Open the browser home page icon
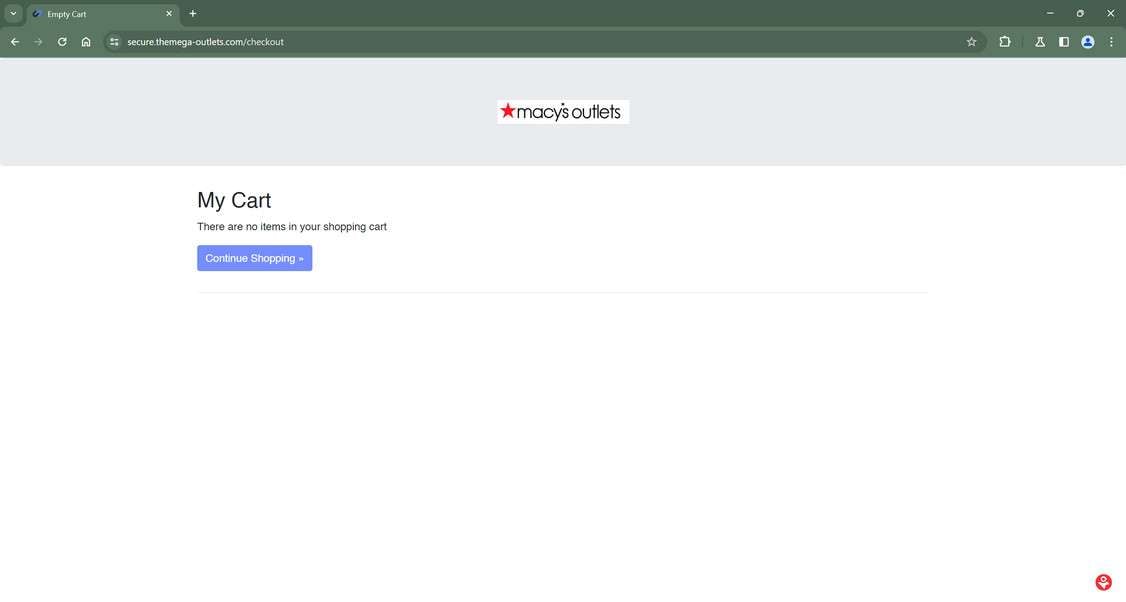The width and height of the screenshot is (1126, 602). (86, 42)
